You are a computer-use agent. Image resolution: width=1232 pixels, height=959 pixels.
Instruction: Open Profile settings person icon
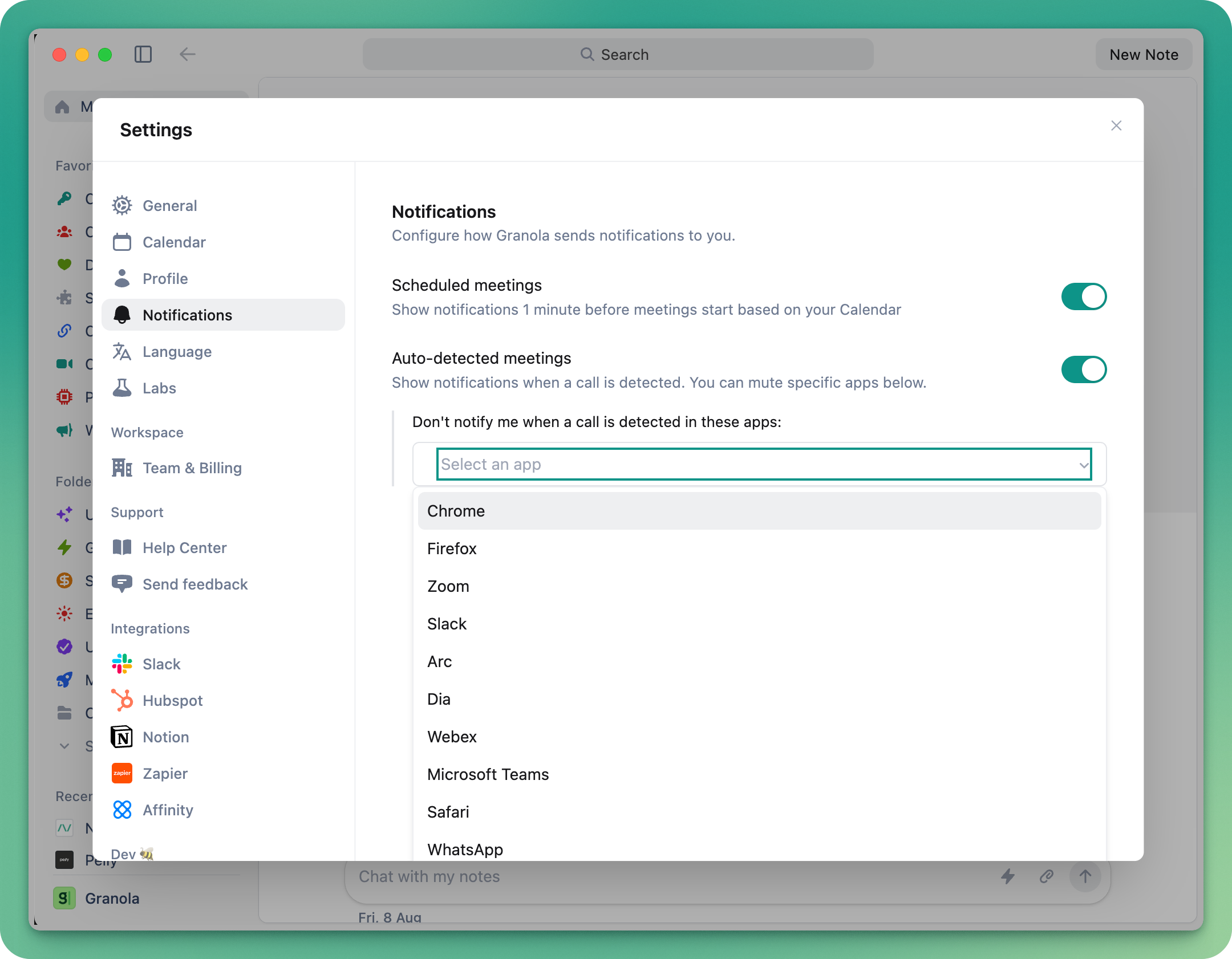point(121,278)
